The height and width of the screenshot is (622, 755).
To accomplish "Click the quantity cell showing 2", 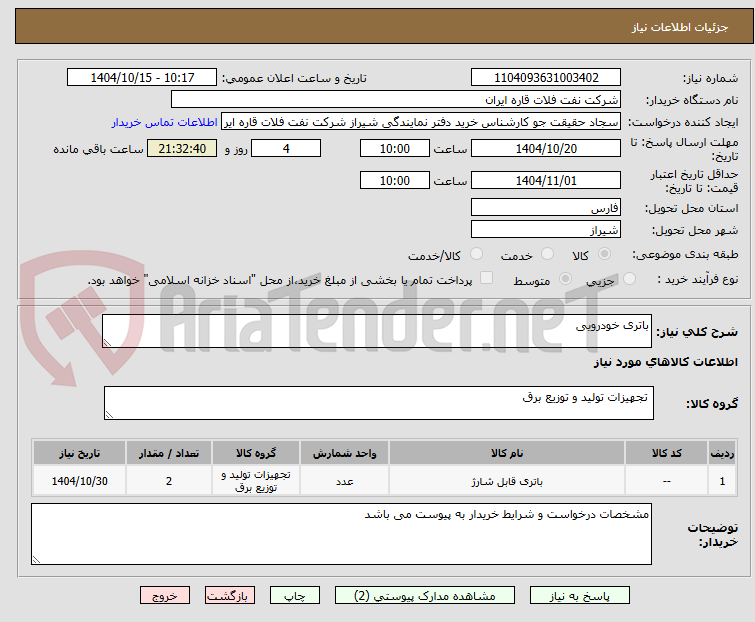I will pyautogui.click(x=169, y=481).
